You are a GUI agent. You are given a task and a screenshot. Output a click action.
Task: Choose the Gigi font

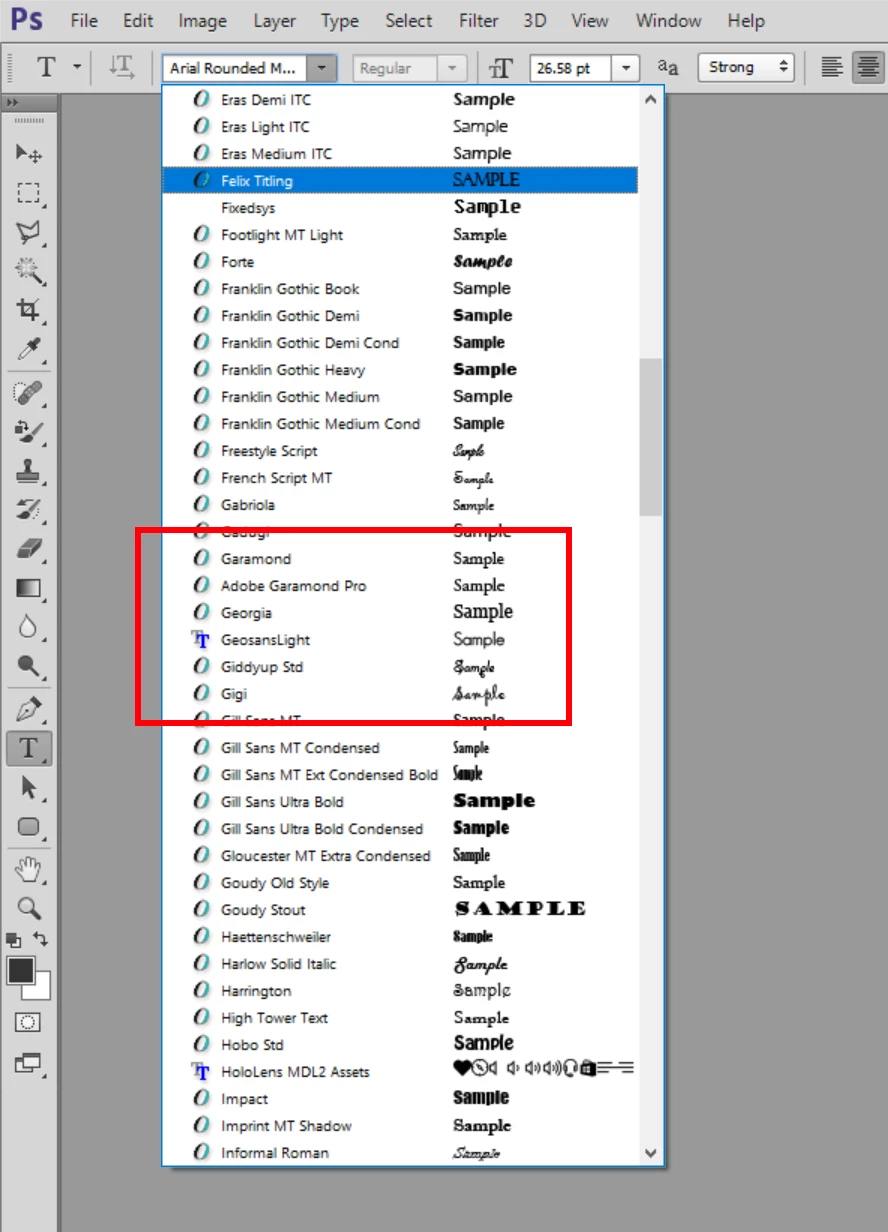[x=400, y=693]
